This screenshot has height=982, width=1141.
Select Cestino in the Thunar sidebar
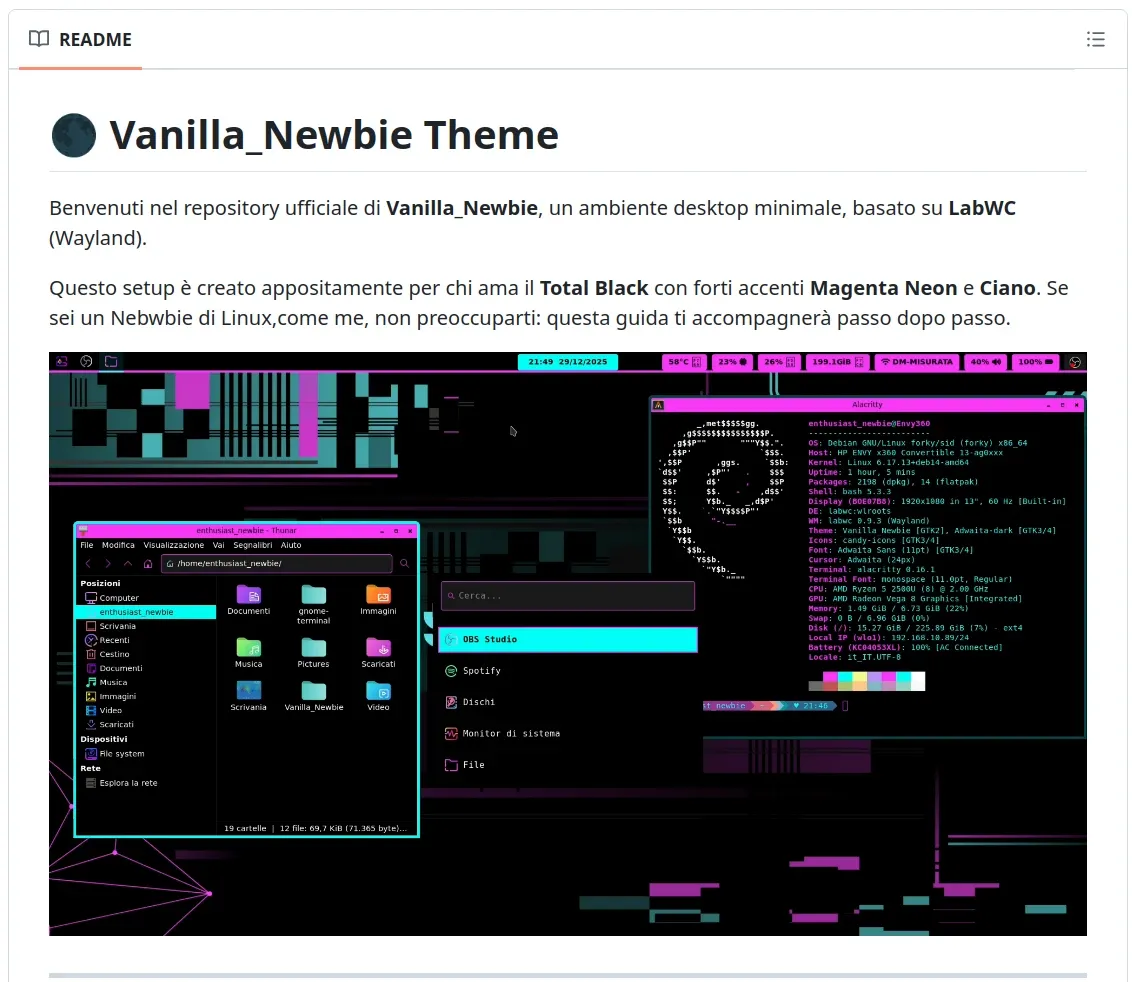click(115, 654)
